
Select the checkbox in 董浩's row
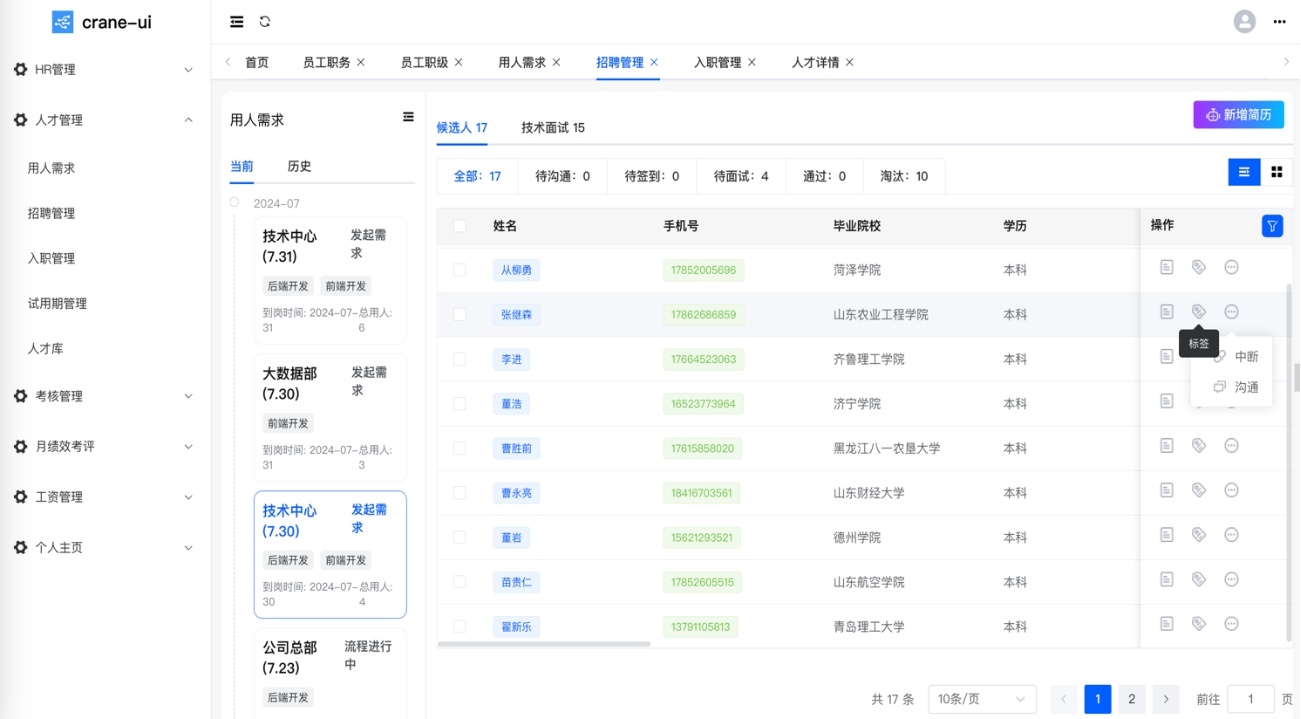(460, 404)
